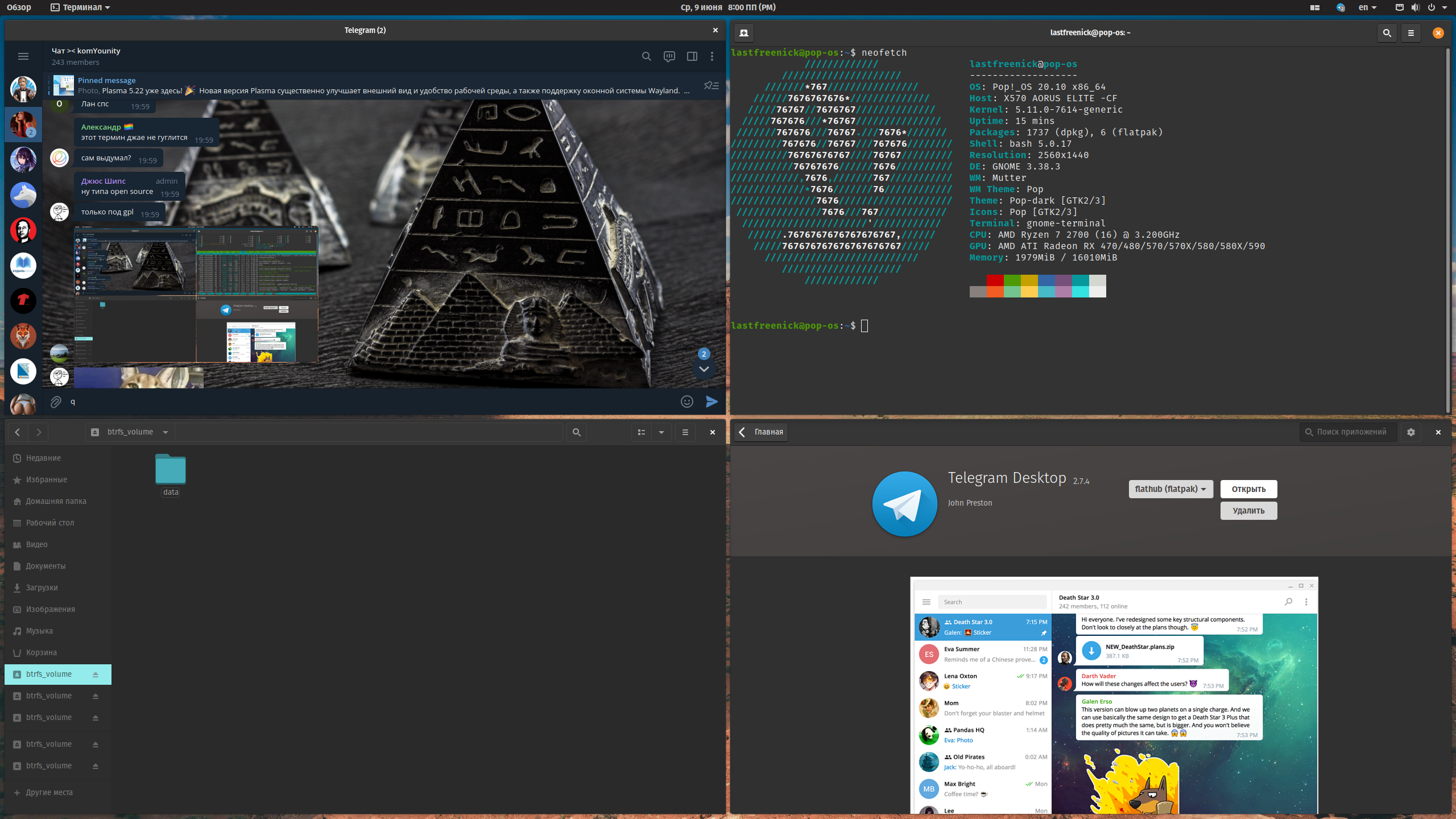Open terminal new tab icon
This screenshot has height=819, width=1456.
[744, 33]
